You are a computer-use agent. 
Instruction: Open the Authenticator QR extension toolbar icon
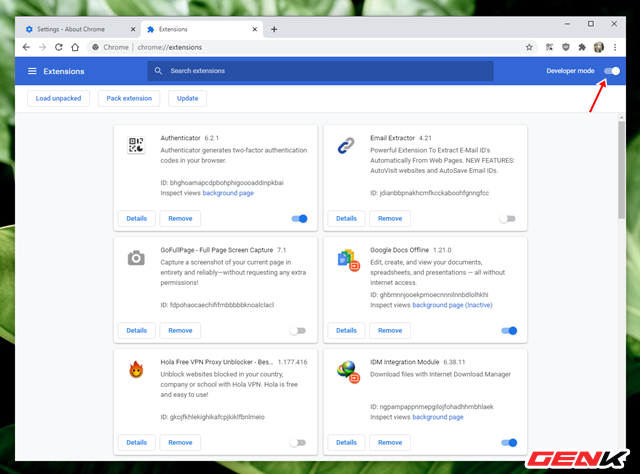549,47
